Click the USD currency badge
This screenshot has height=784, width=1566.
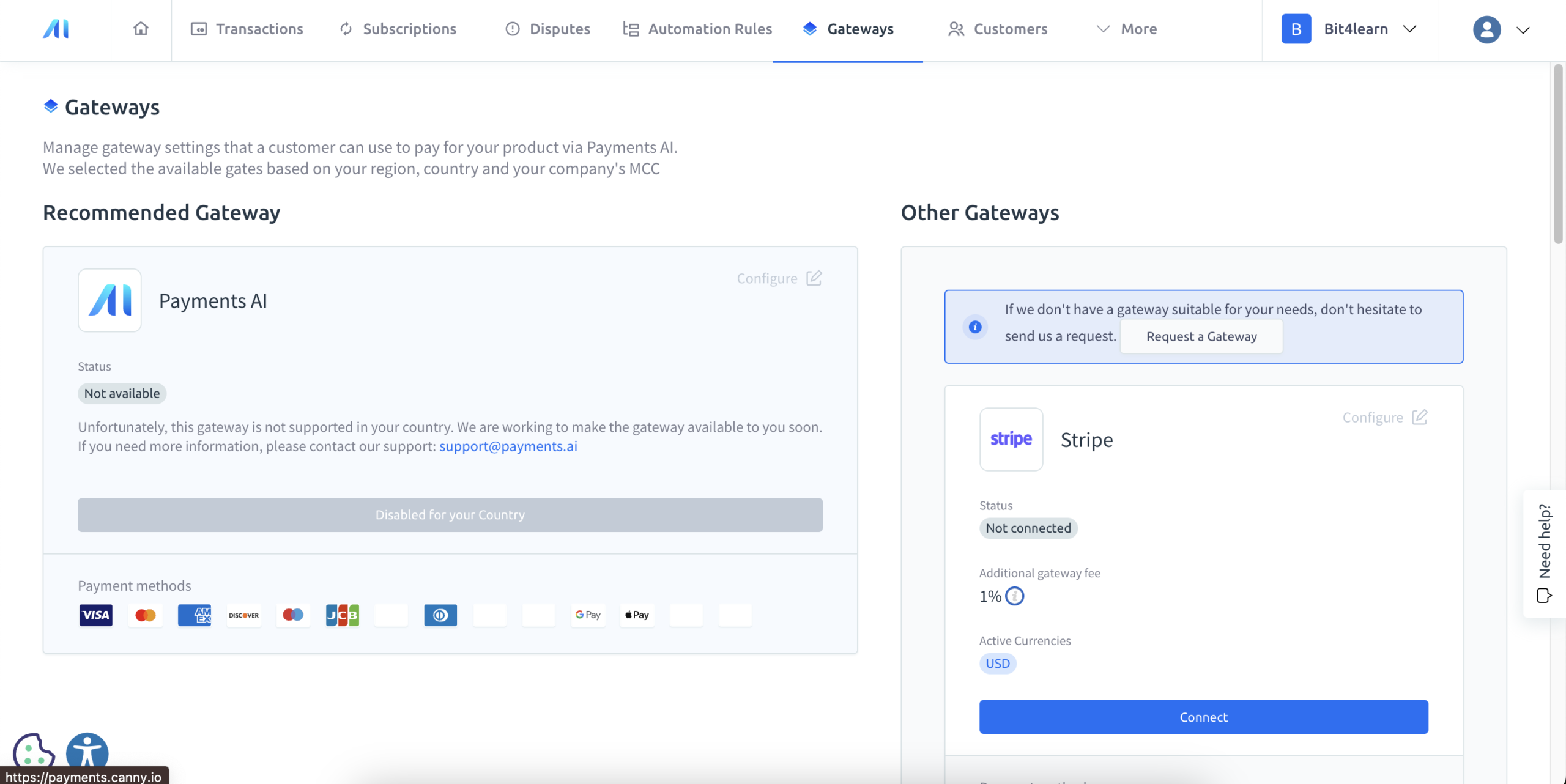(998, 664)
